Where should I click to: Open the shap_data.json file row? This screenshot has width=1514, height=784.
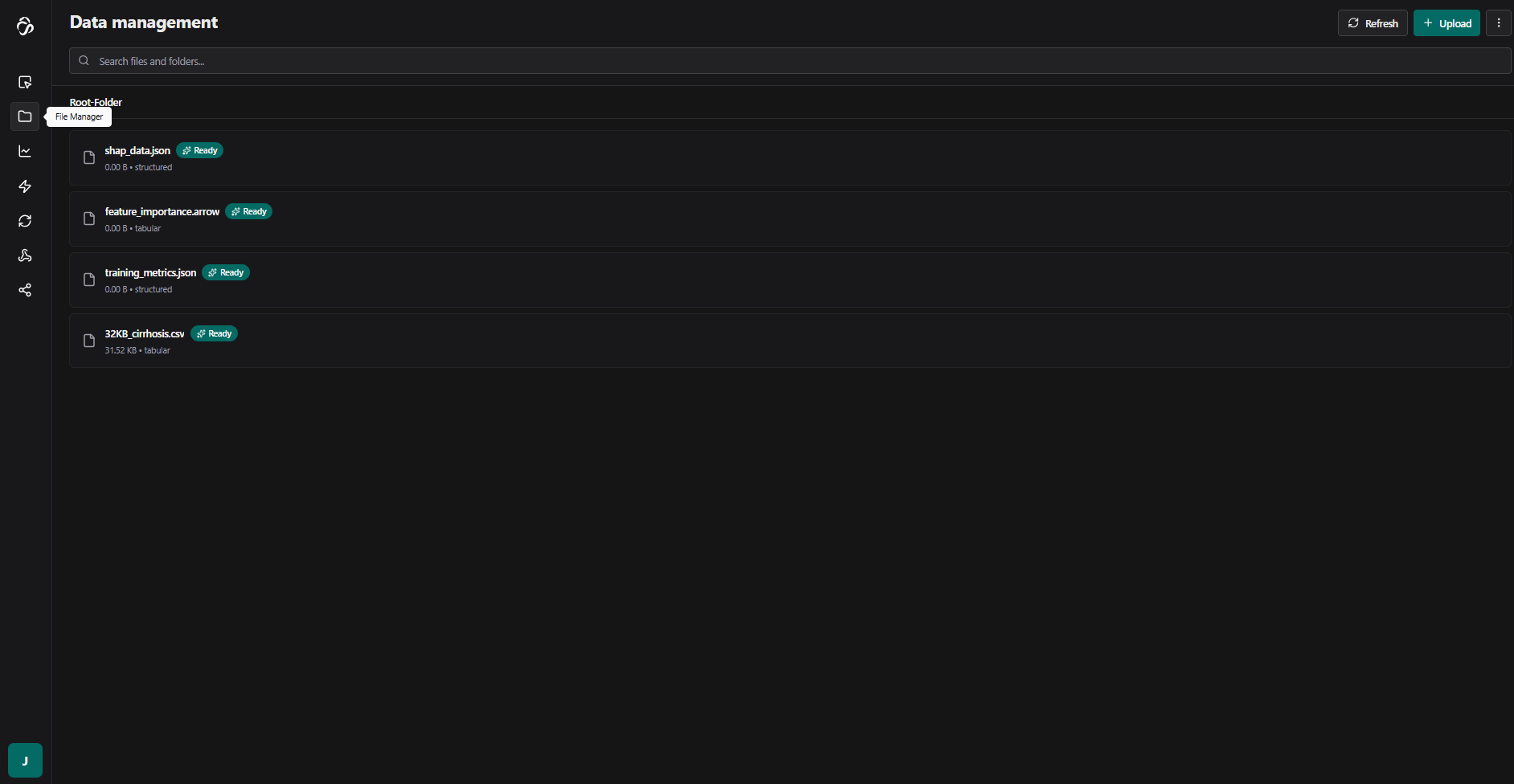pos(790,158)
